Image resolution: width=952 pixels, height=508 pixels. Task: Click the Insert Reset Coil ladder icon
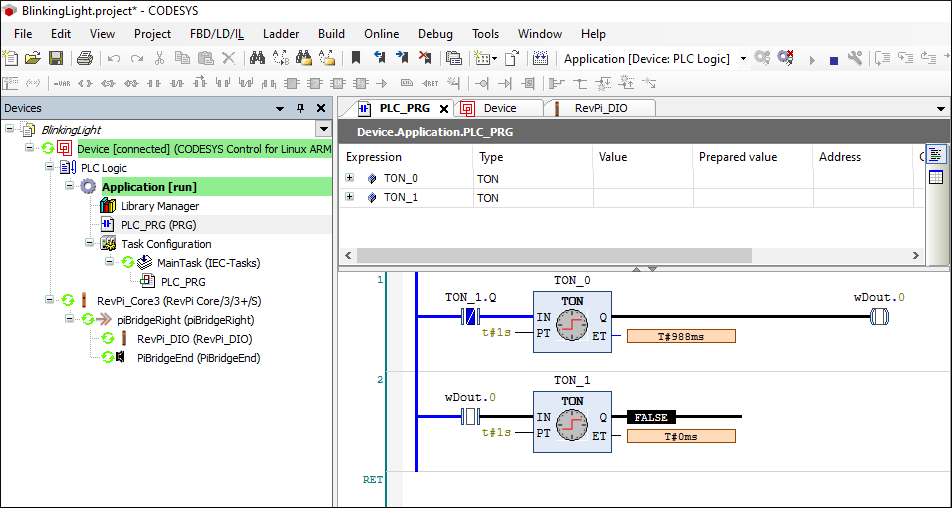coord(131,83)
